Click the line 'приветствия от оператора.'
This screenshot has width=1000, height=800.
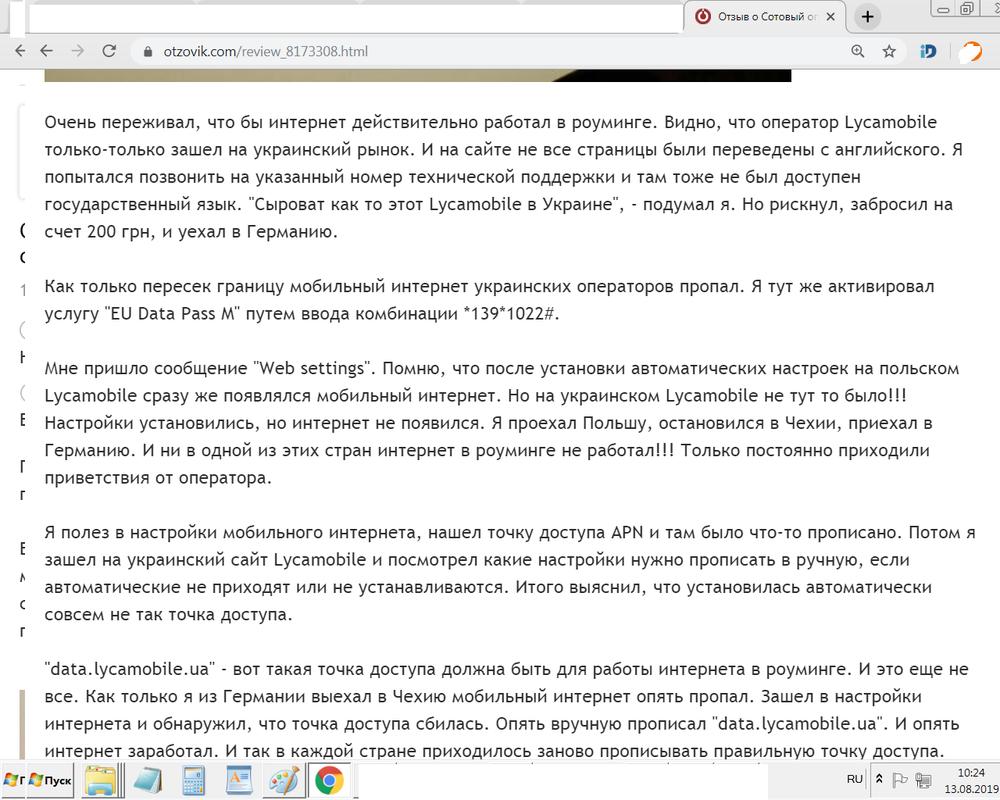click(x=158, y=478)
